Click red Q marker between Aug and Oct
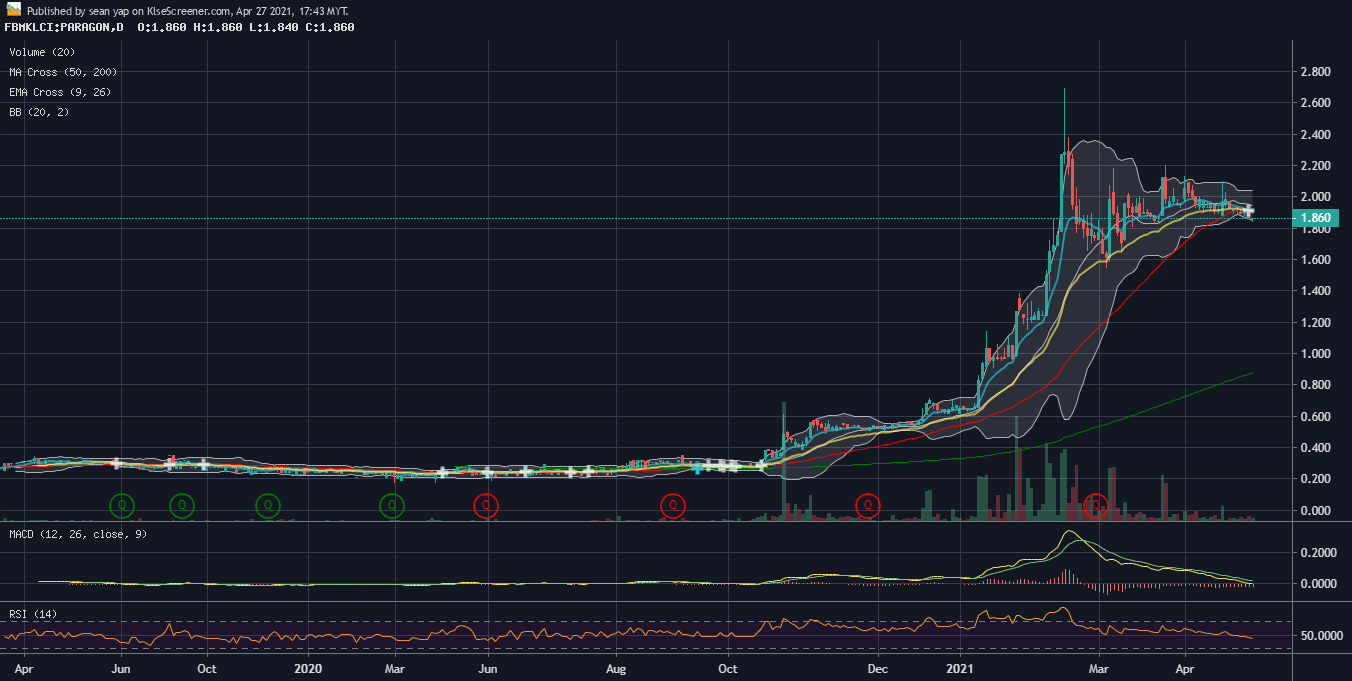Screen dimensions: 1352x681 coord(673,505)
